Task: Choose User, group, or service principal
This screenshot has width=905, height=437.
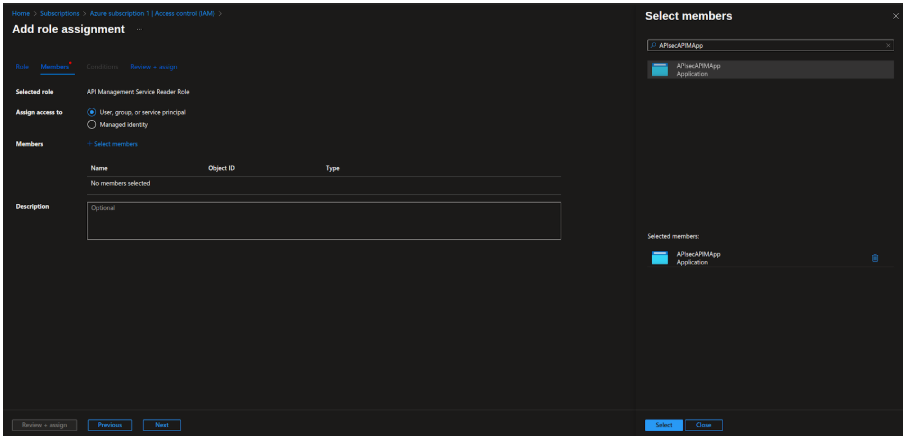Action: (91, 113)
